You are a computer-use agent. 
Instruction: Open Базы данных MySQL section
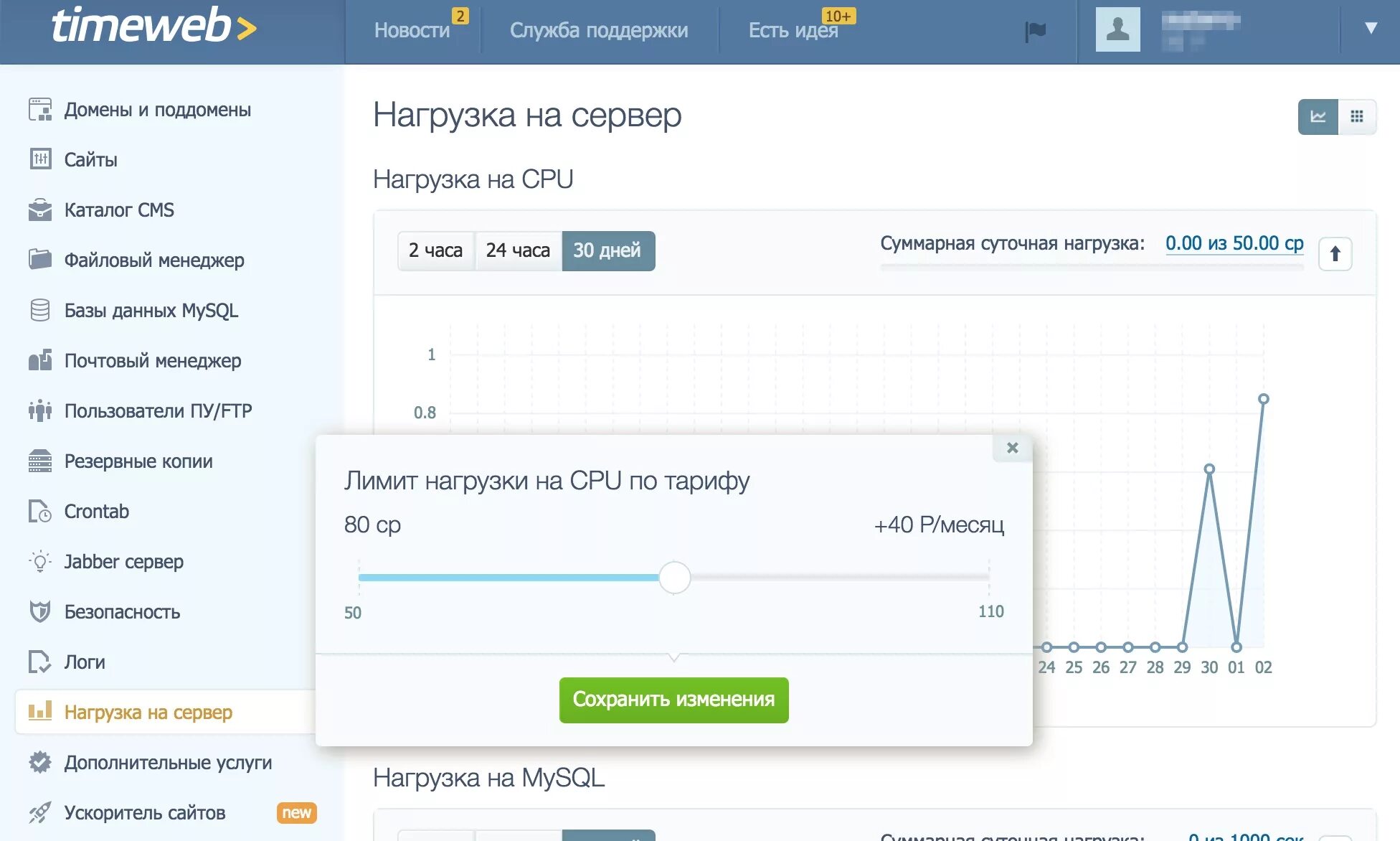151,310
